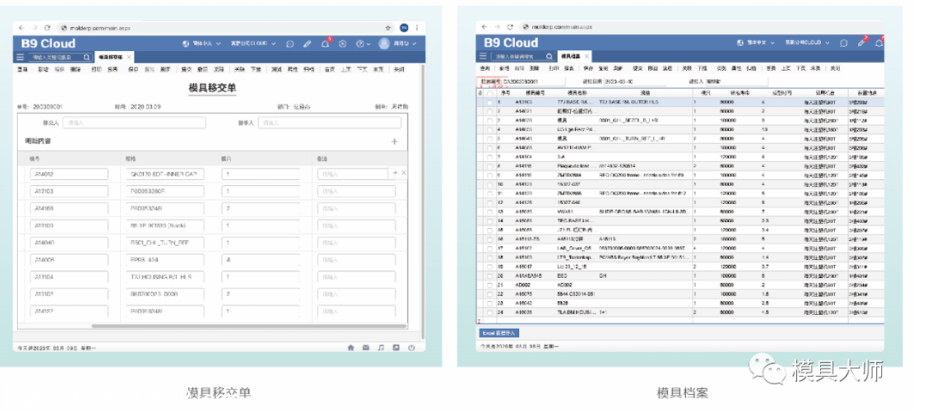Click the plus icon to add a detail row
This screenshot has width=944, height=417.
pos(394,142)
